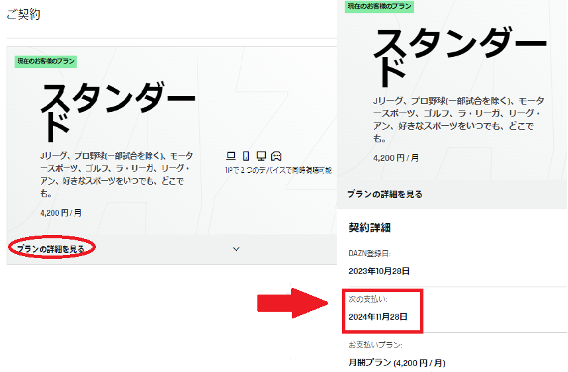Screen dimensions: 568x372
Task: Click the '次の支払い:' label
Action: [x=368, y=299]
